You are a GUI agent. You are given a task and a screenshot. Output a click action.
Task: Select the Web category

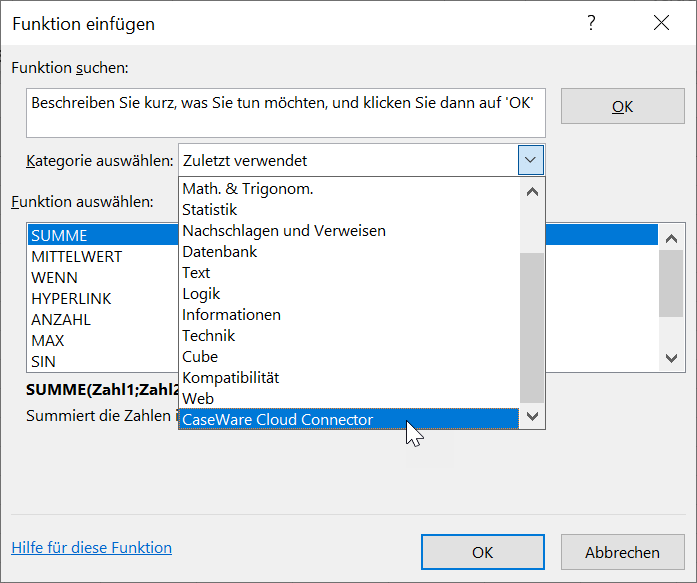coord(348,399)
